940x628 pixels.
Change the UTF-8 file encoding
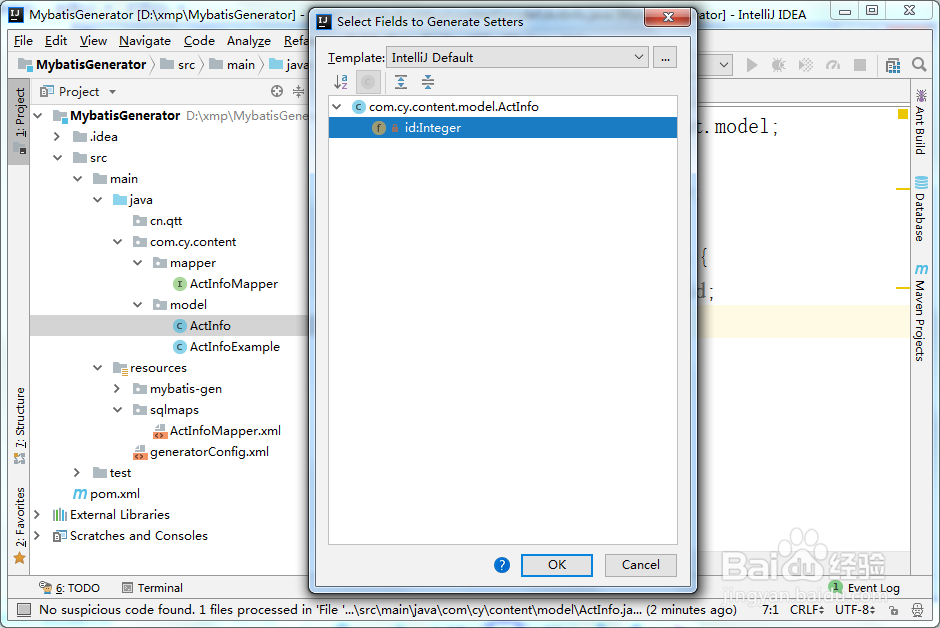[x=855, y=610]
